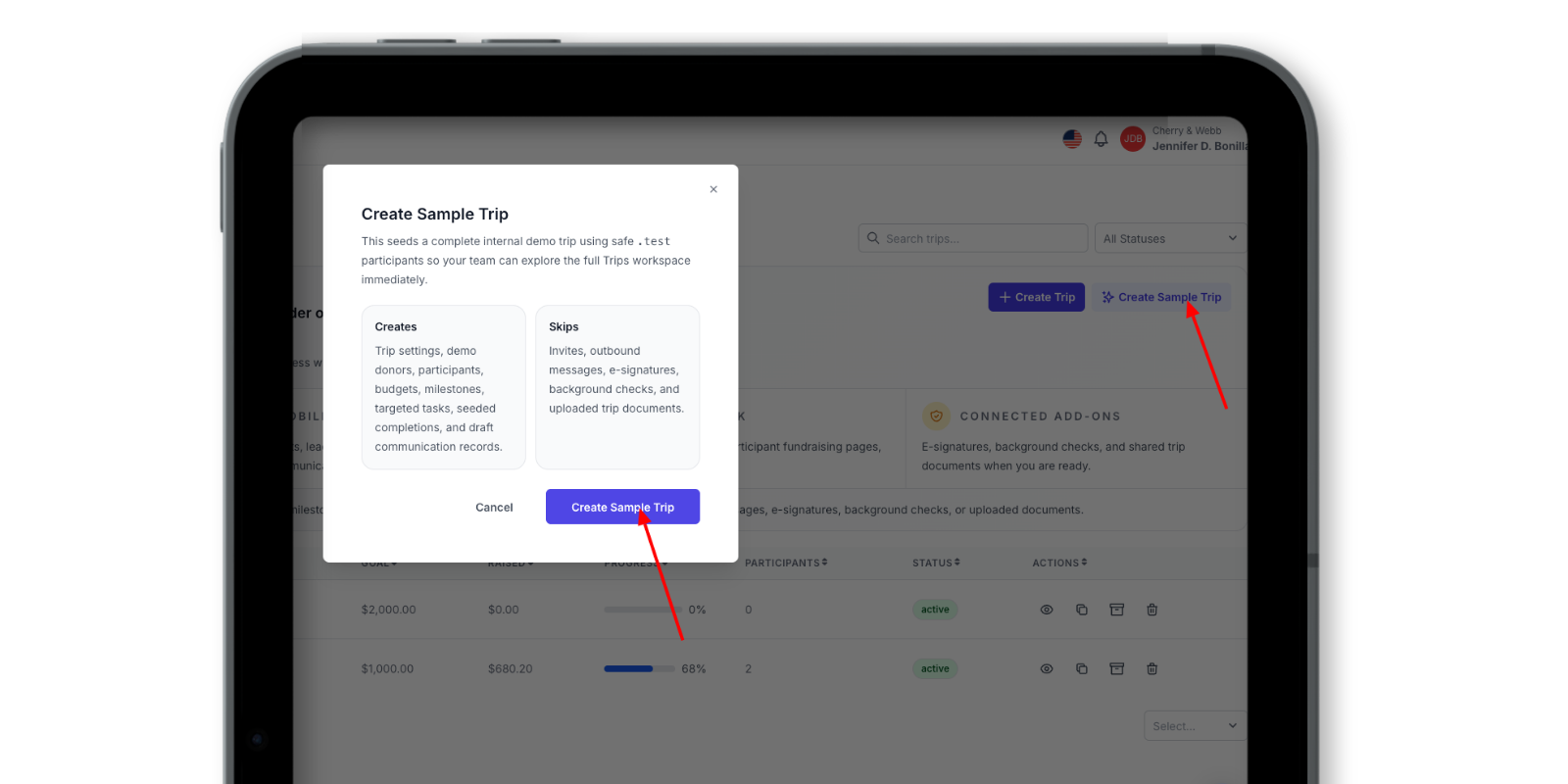1568x784 pixels.
Task: Sort by the Actions column header
Action: pos(1059,563)
